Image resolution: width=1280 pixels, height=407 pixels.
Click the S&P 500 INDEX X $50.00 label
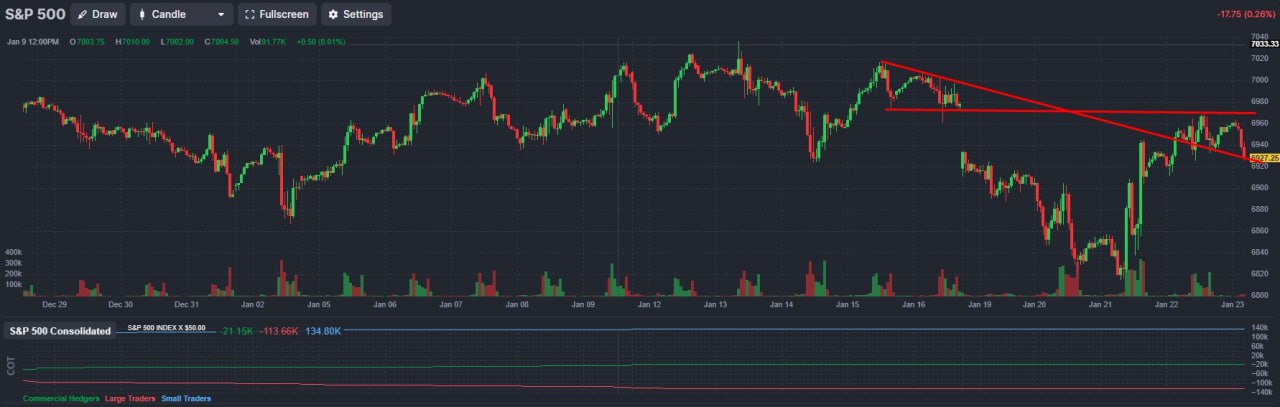tap(166, 328)
